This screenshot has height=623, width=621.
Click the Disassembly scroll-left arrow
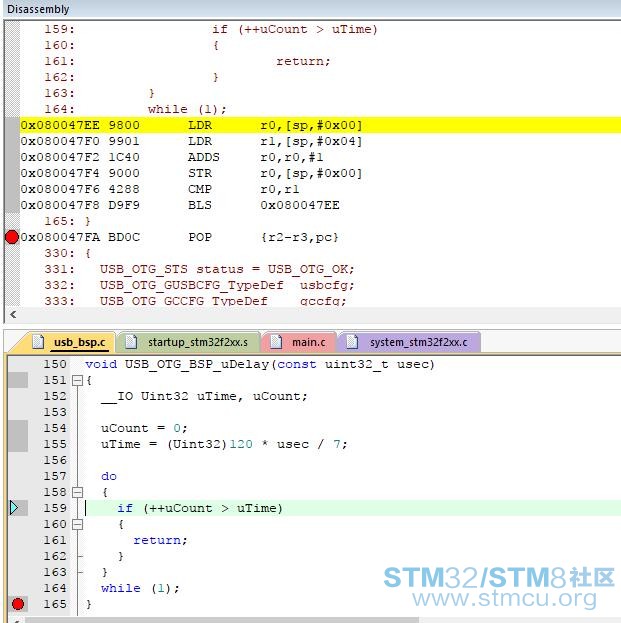13,315
